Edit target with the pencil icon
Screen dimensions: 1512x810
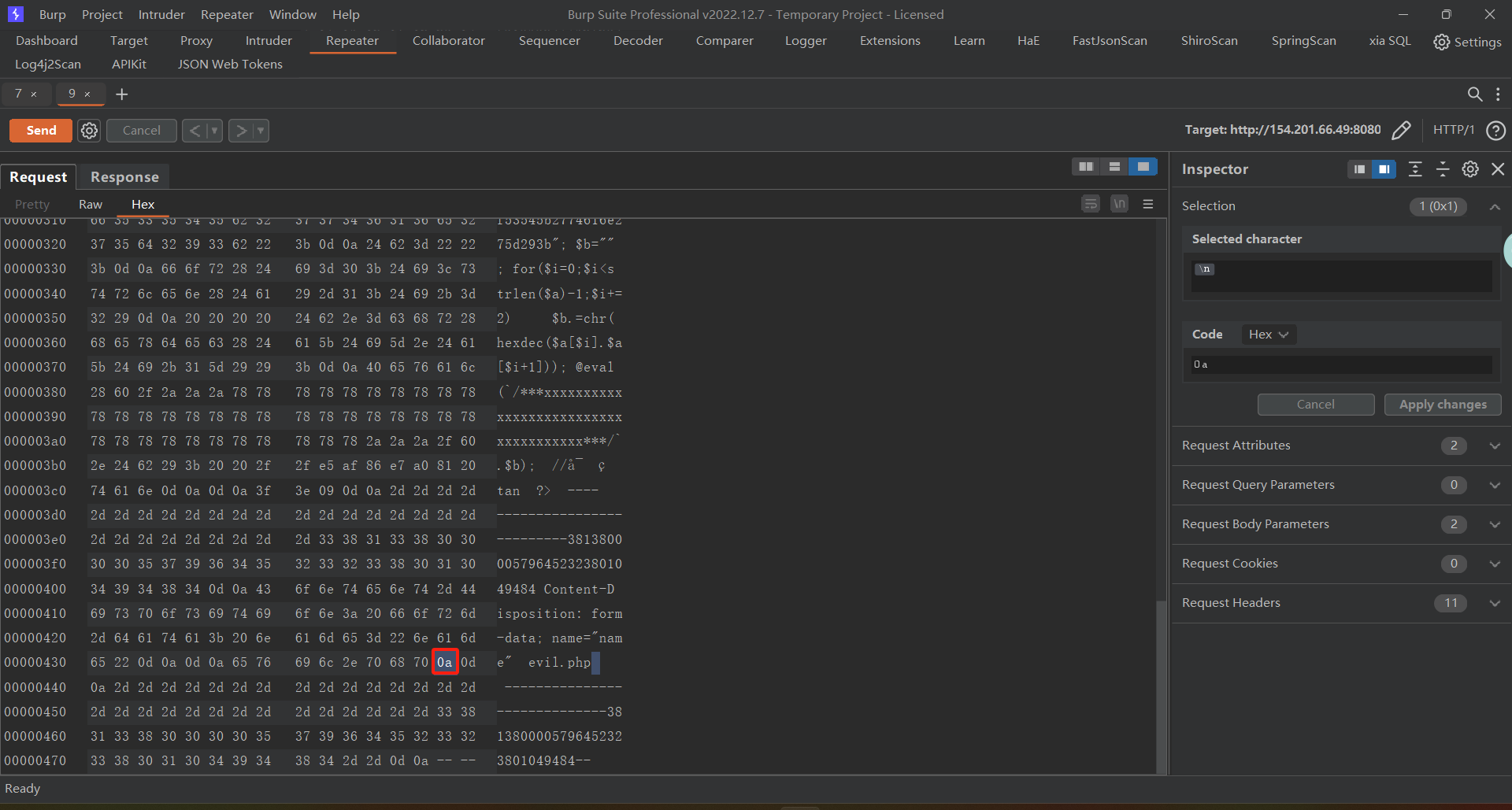point(1401,131)
